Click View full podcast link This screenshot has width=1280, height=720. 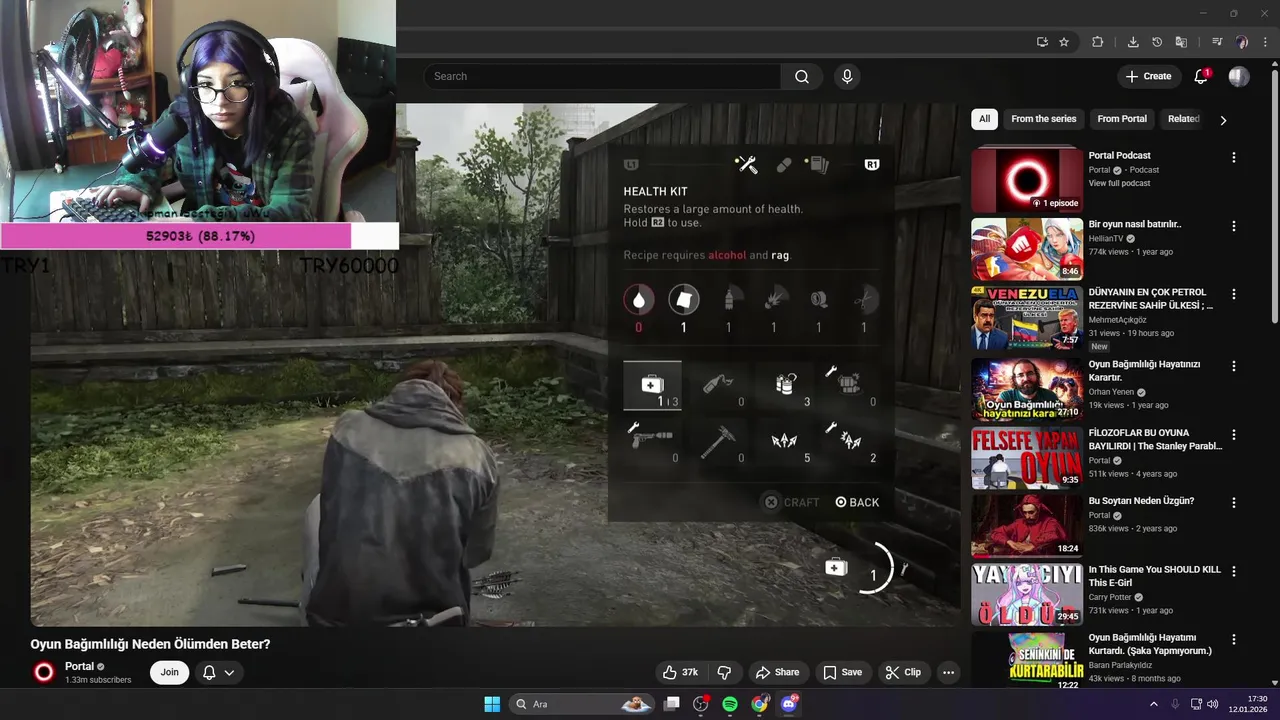click(1119, 183)
